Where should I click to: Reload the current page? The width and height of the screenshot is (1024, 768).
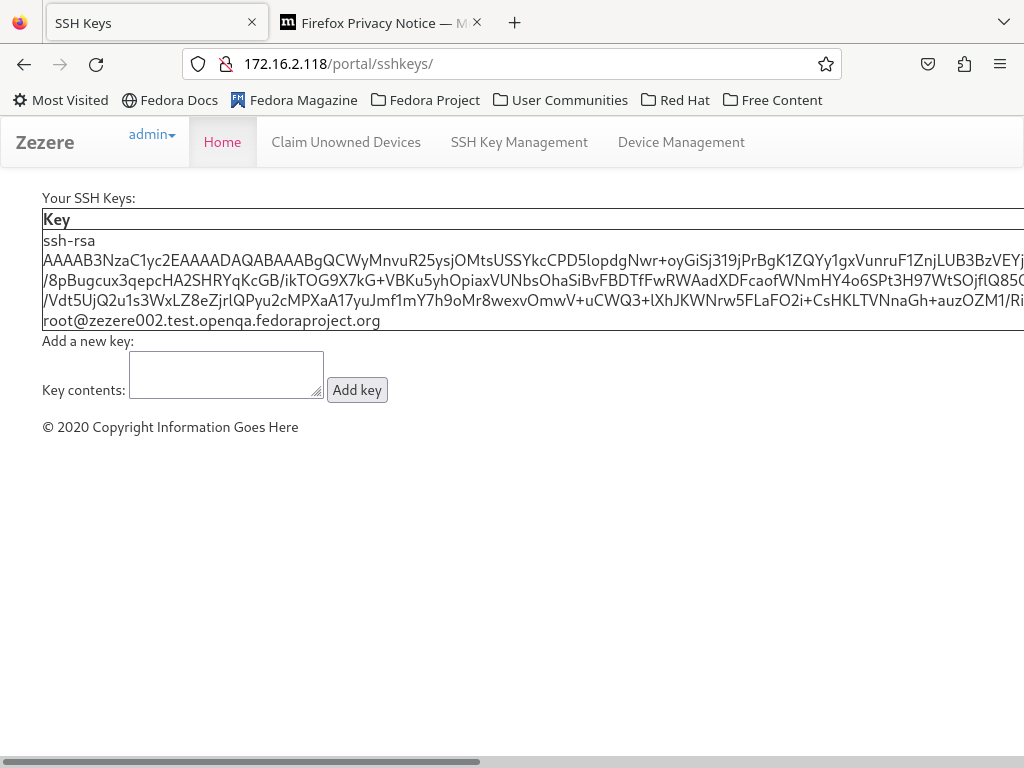(96, 64)
